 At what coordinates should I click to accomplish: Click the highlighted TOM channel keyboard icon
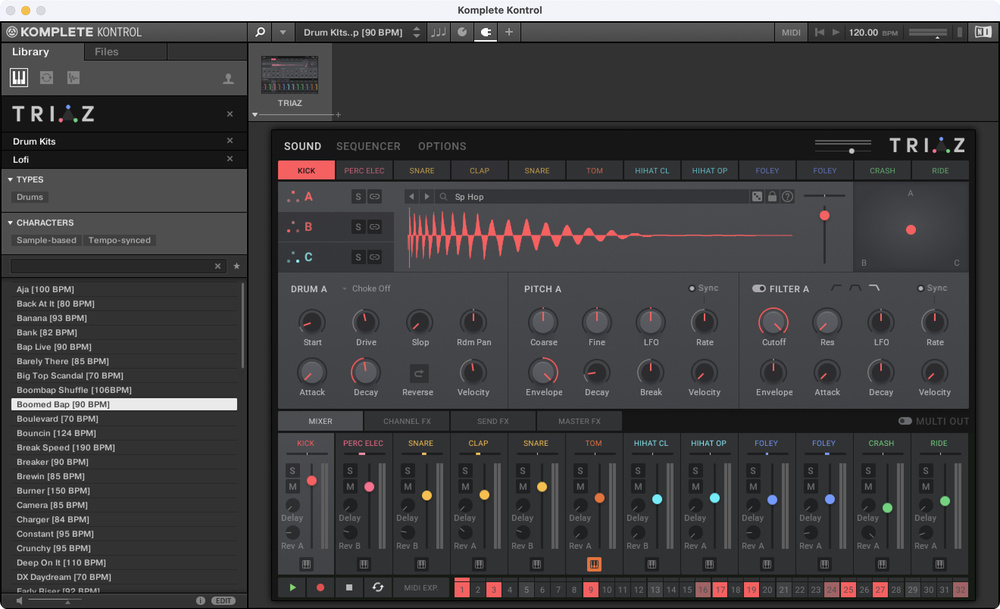594,564
